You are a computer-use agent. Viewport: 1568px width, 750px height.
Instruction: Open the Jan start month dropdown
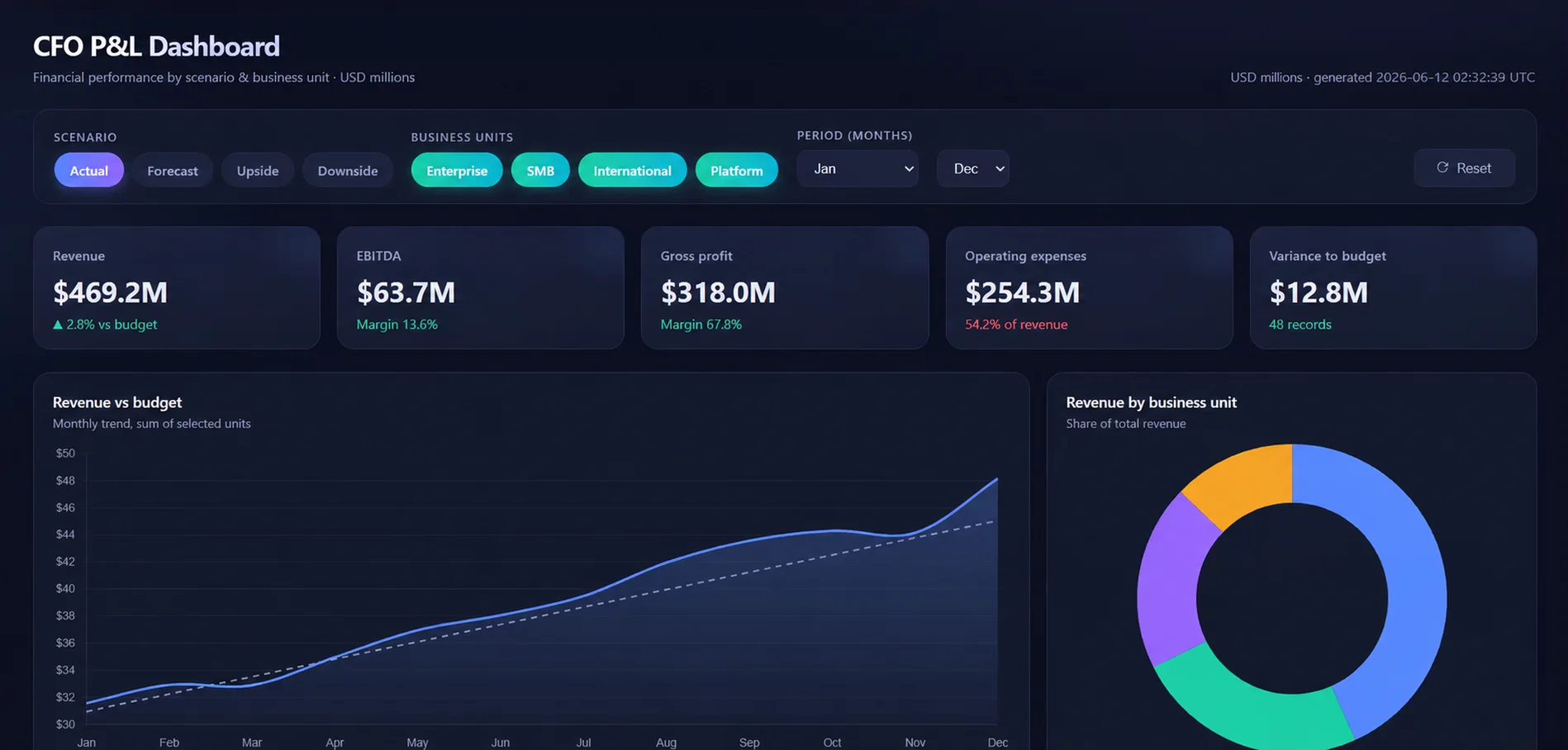coord(858,169)
